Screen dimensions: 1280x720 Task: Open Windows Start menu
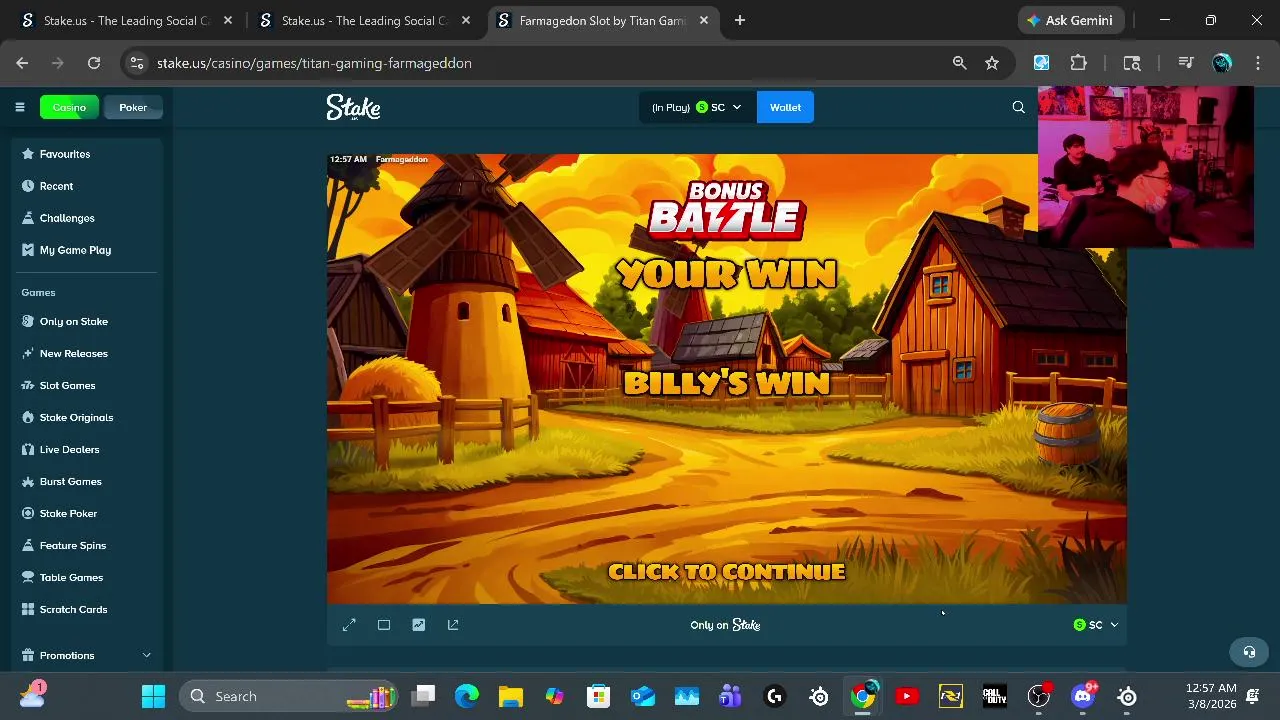click(x=153, y=696)
